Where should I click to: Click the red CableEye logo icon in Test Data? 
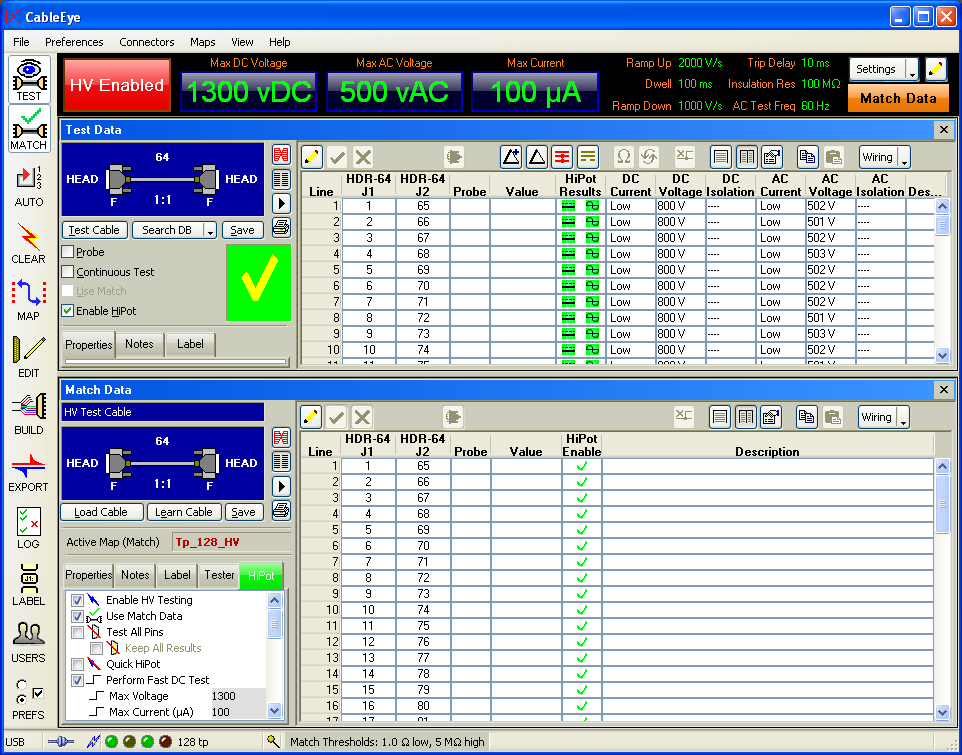[281, 155]
